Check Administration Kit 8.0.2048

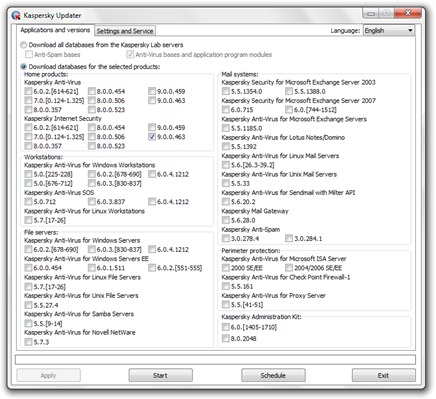[x=226, y=339]
